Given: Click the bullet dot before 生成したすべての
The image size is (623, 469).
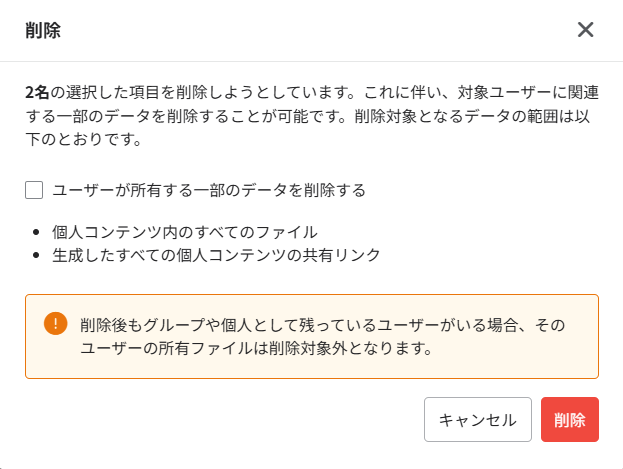Looking at the screenshot, I should 36,255.
